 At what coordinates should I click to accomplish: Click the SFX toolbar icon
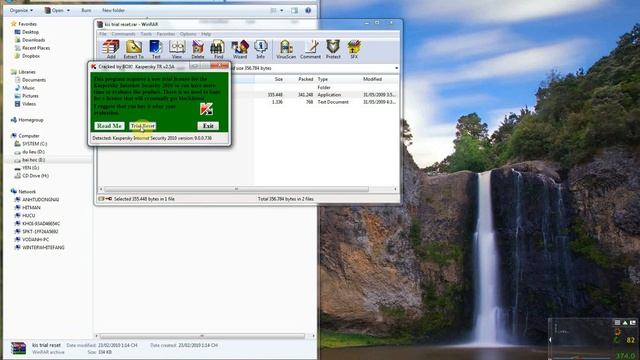click(x=354, y=49)
